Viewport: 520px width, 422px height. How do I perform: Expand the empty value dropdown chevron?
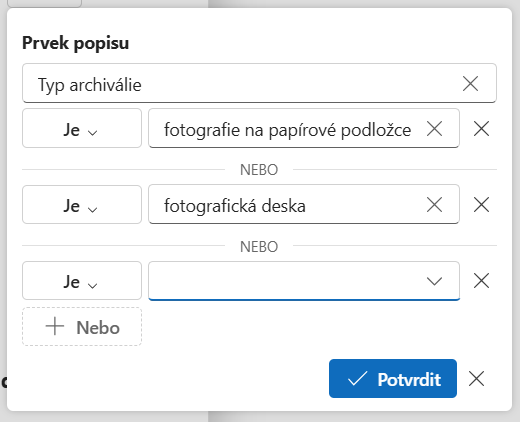pos(434,281)
